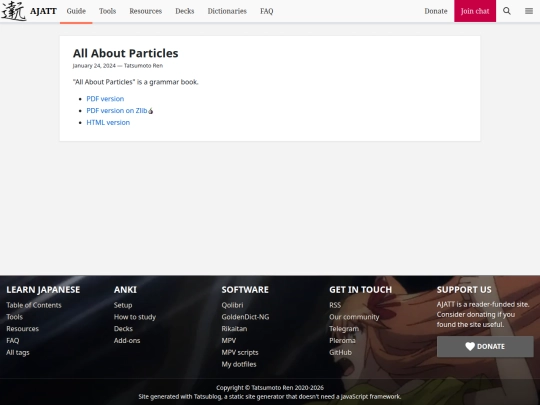Open the HTML version link
Image resolution: width=540 pixels, height=405 pixels.
coord(108,123)
